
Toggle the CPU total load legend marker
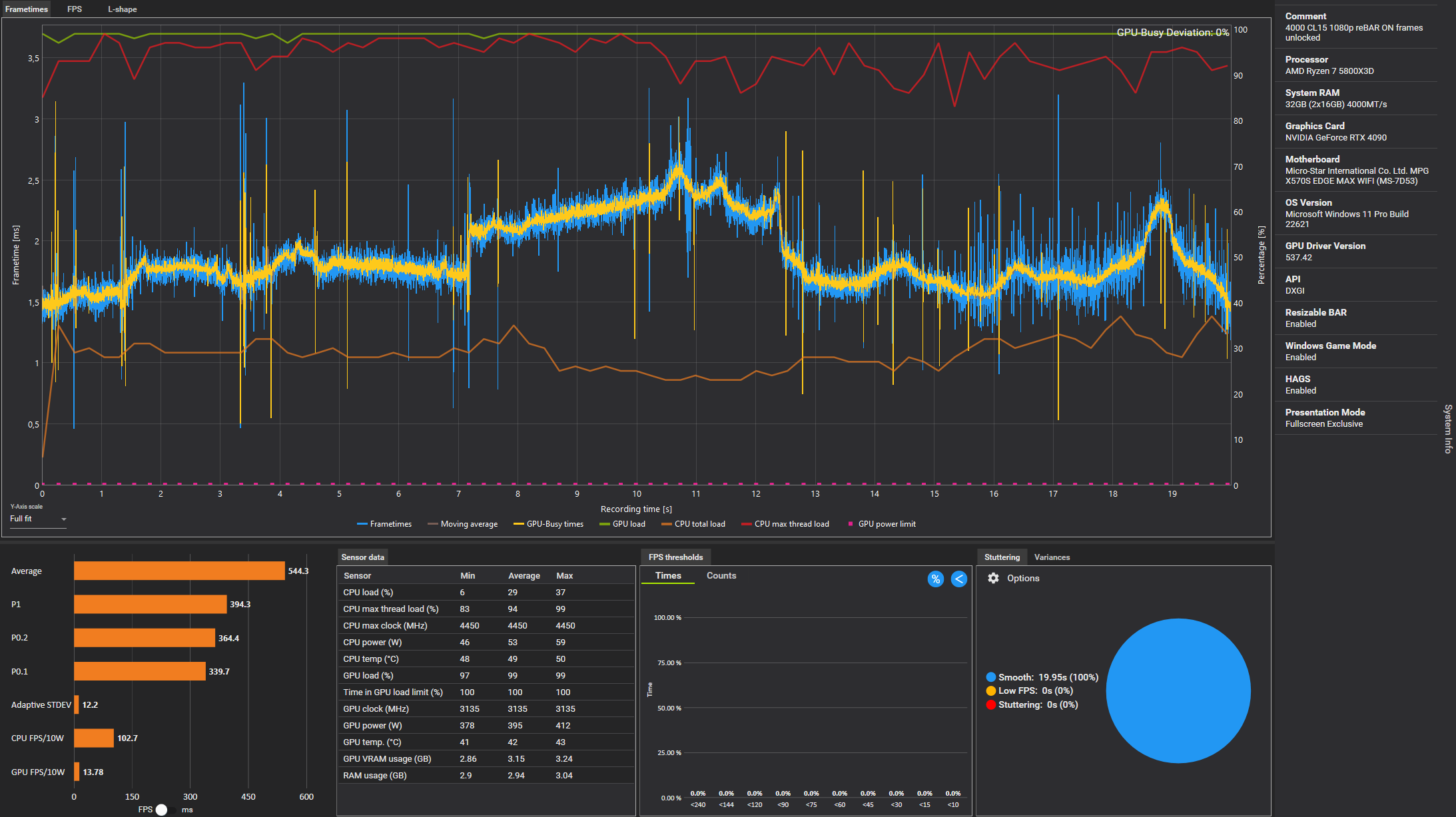tap(667, 524)
